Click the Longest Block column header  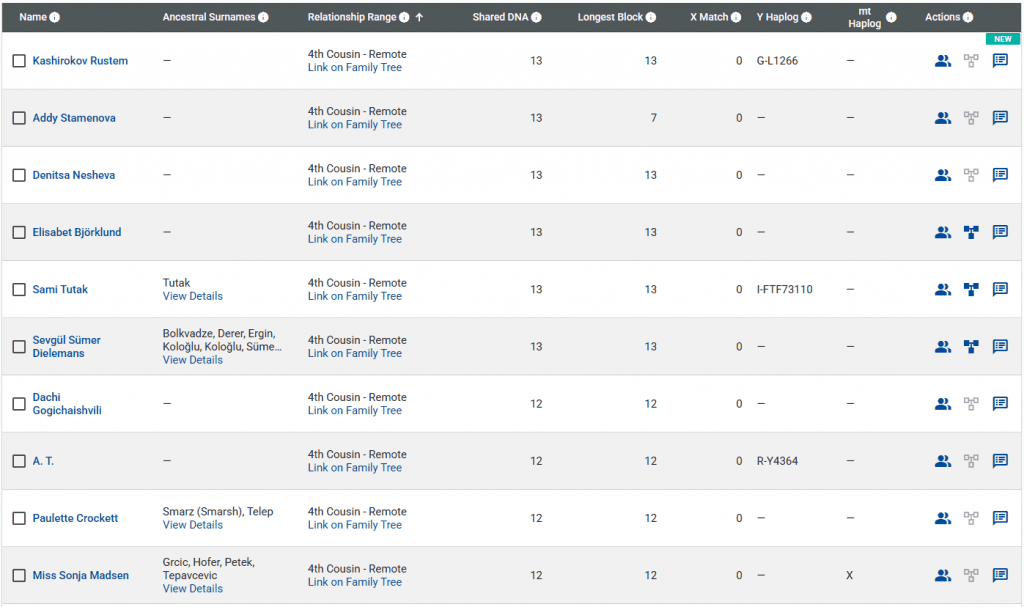[x=610, y=17]
